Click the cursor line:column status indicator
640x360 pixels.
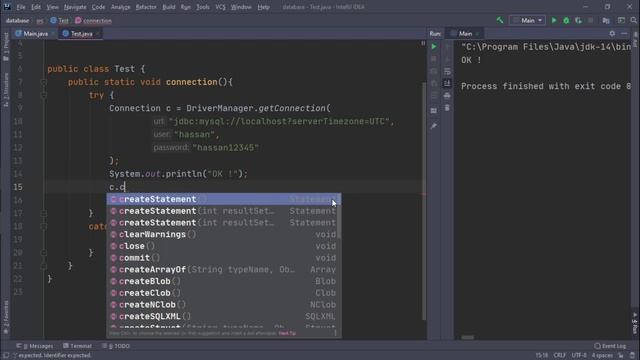(542, 356)
